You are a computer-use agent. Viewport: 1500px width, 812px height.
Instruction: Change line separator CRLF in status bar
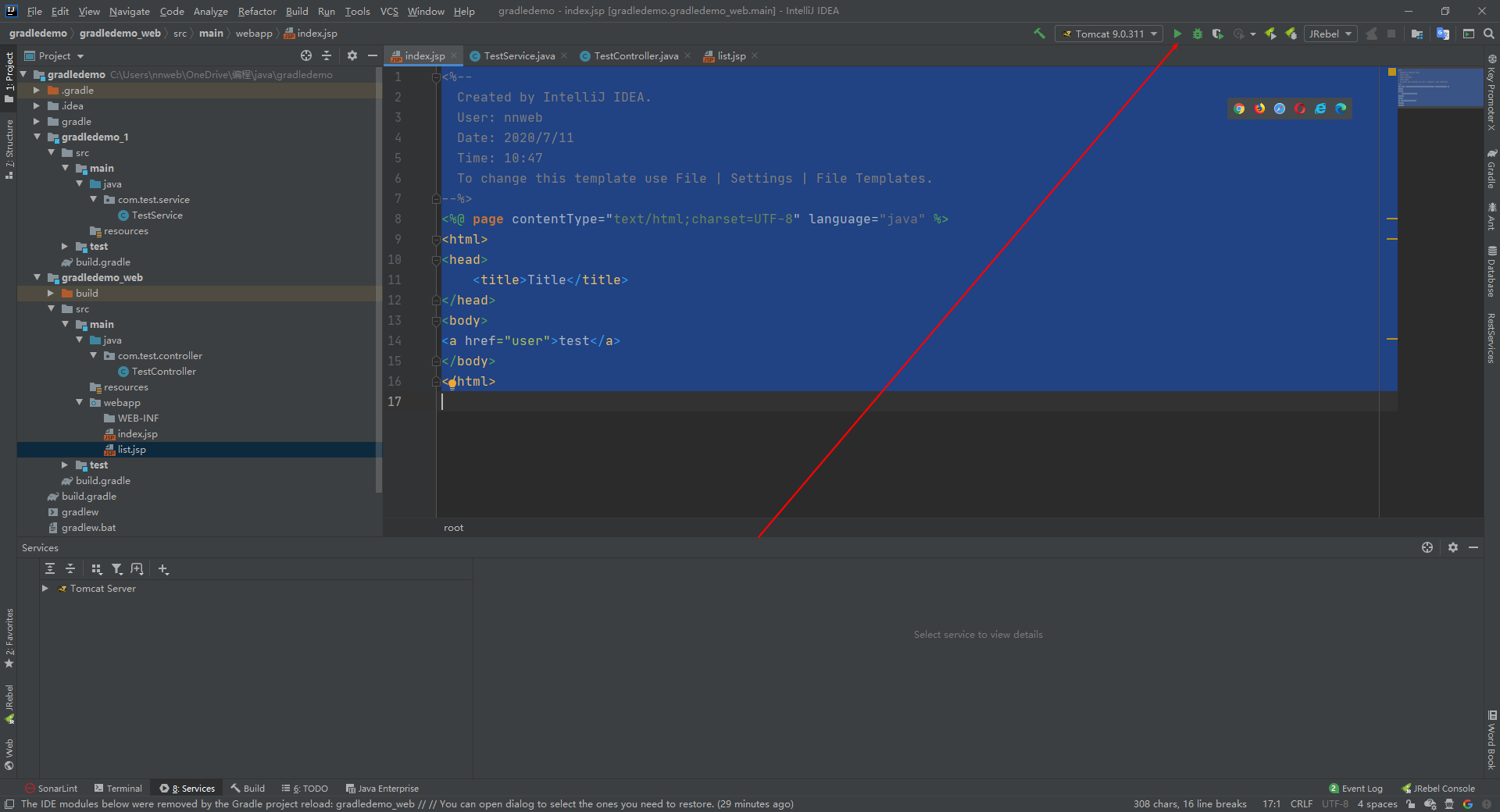tap(1302, 804)
